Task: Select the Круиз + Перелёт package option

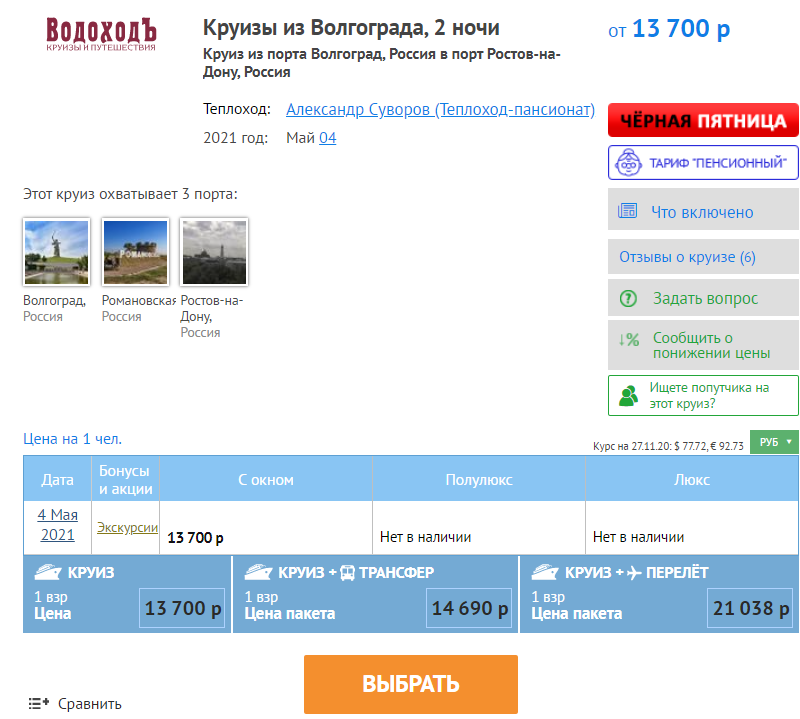Action: coord(660,594)
